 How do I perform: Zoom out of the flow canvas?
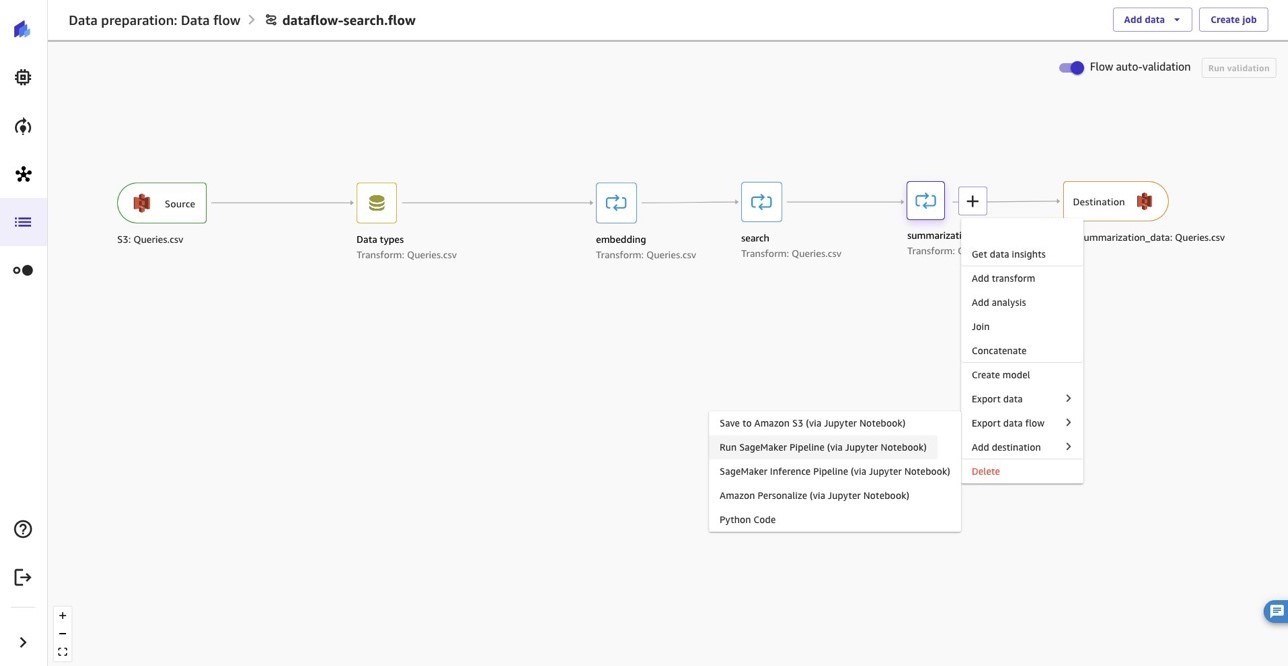62,634
